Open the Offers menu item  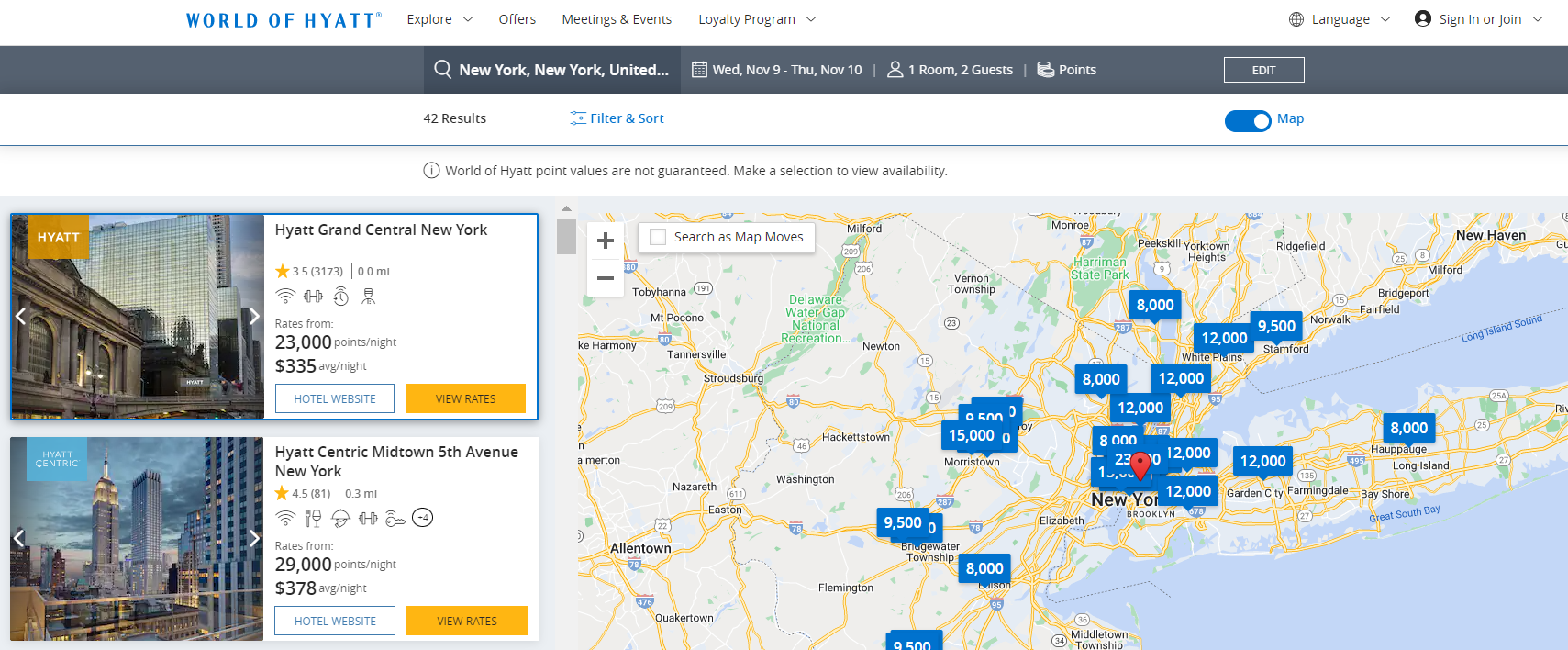(x=517, y=19)
